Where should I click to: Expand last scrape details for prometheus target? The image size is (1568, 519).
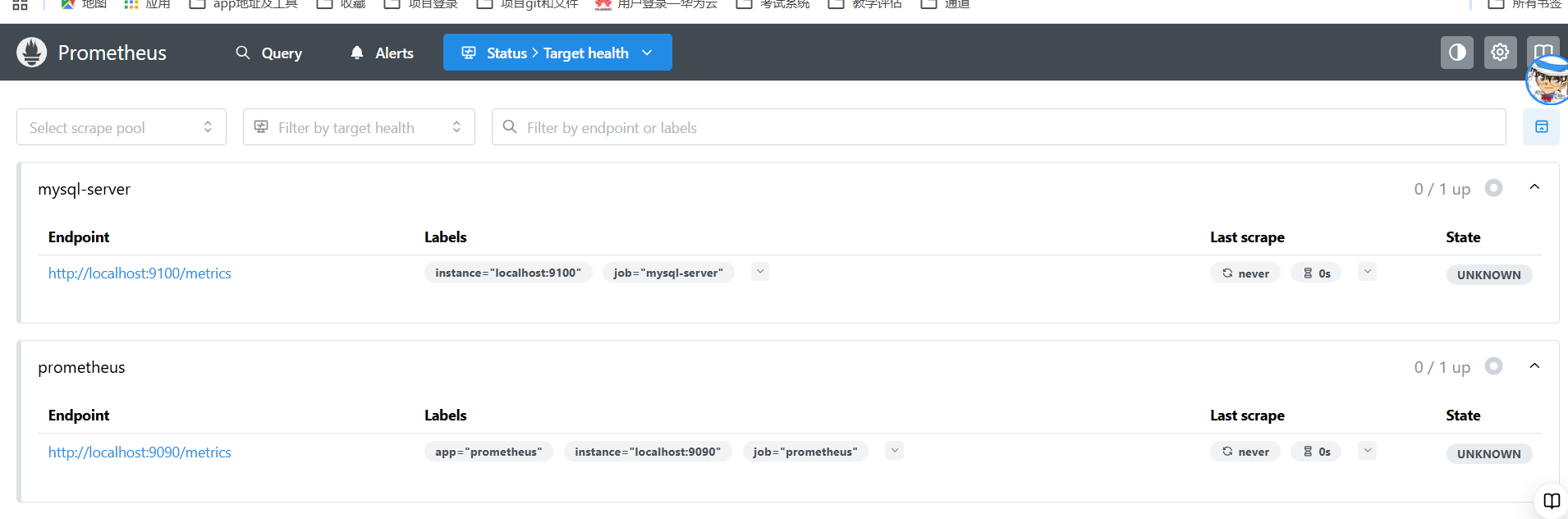tap(1367, 450)
